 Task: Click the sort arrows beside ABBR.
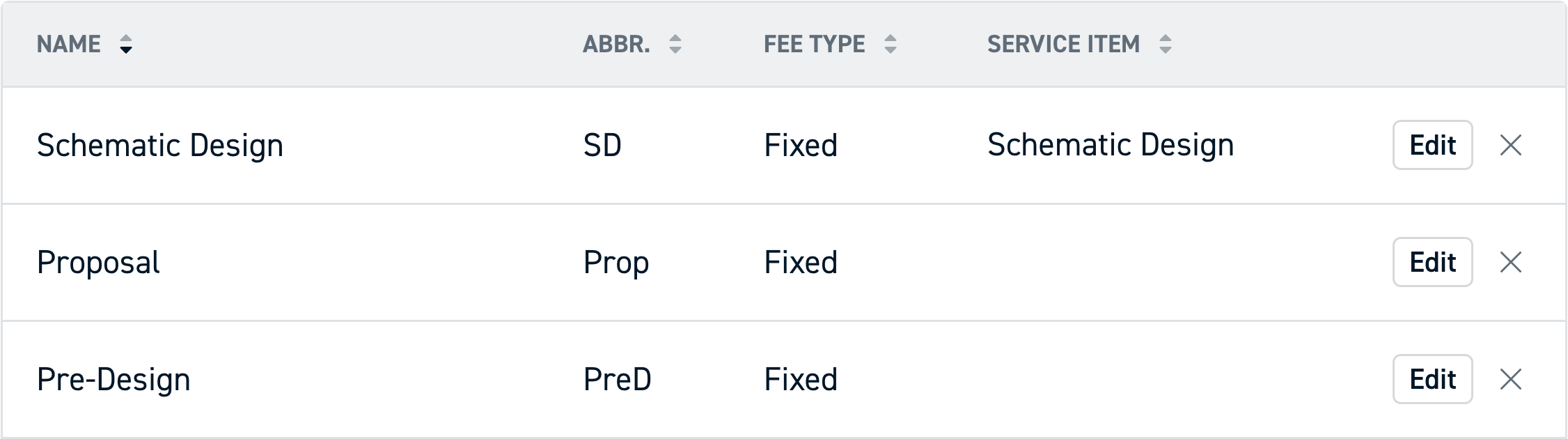coord(674,44)
